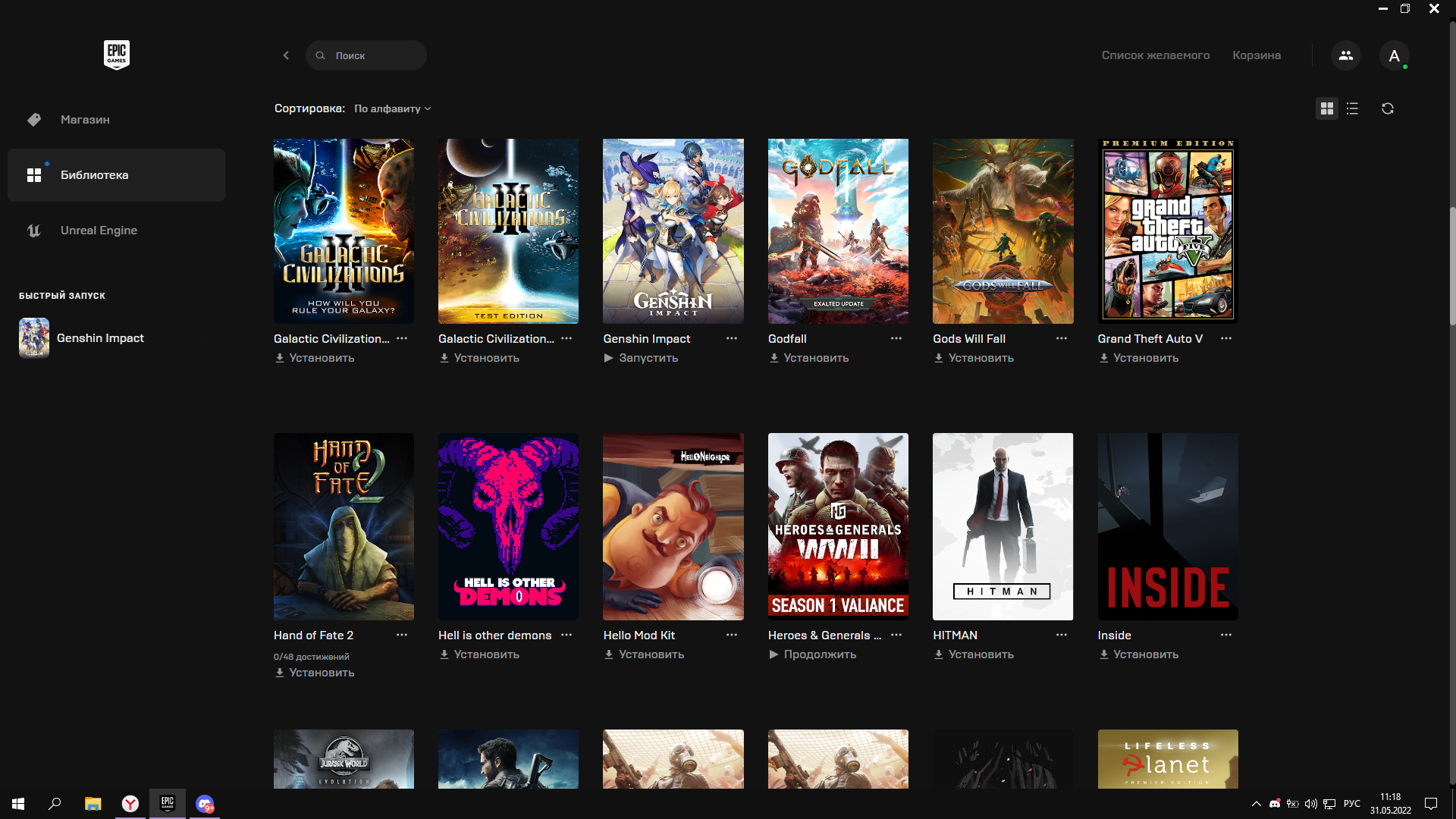Open the account avatar menu
The image size is (1456, 819).
[x=1394, y=55]
